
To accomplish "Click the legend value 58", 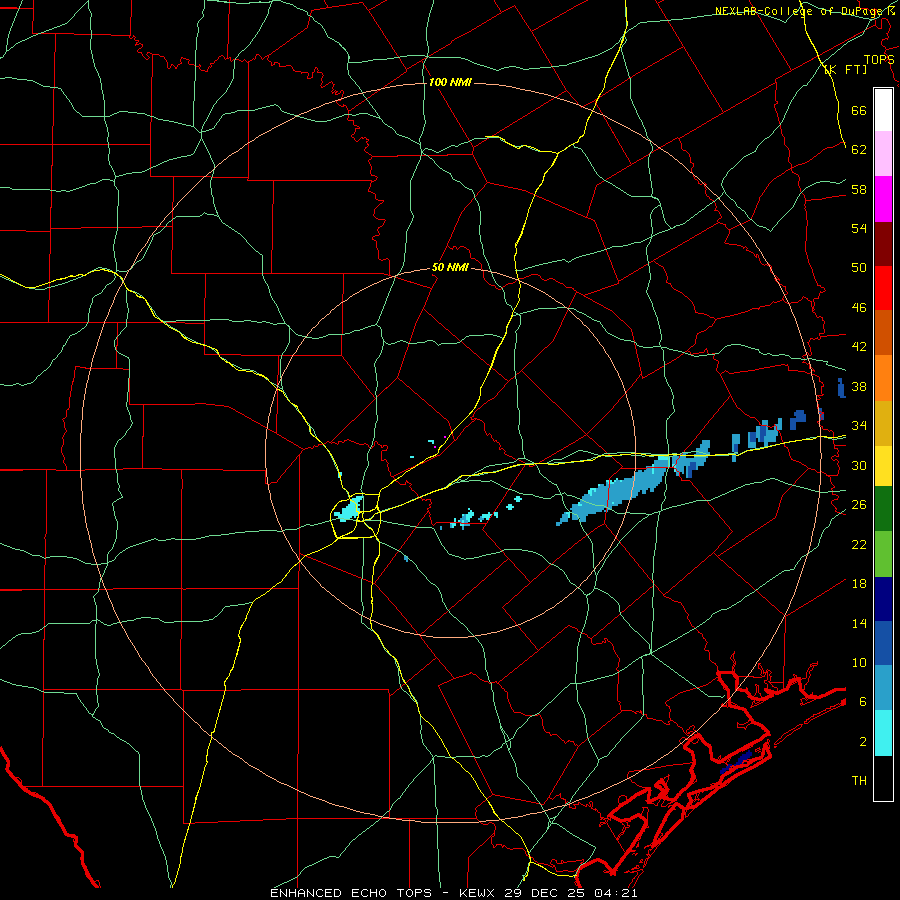I will [x=859, y=189].
